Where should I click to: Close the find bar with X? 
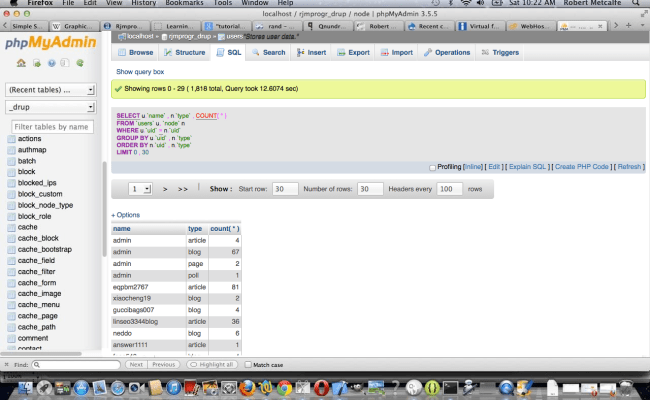[x=6, y=365]
